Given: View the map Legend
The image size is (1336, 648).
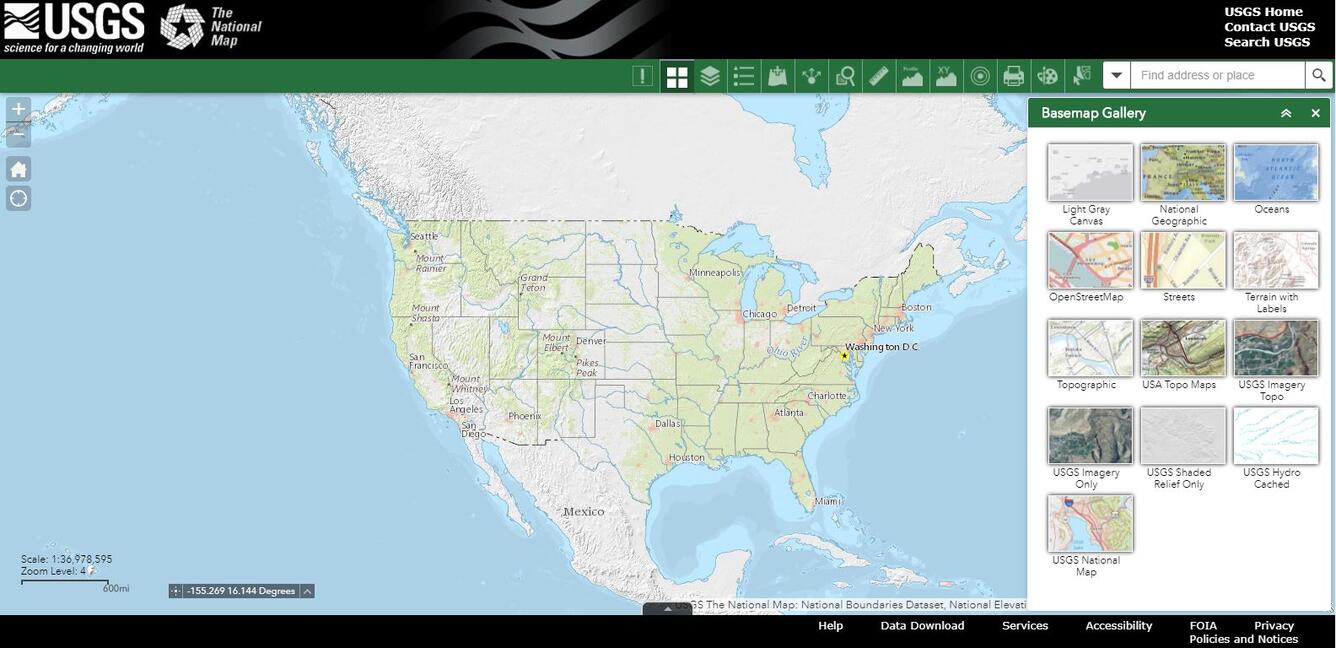Looking at the screenshot, I should [x=744, y=75].
